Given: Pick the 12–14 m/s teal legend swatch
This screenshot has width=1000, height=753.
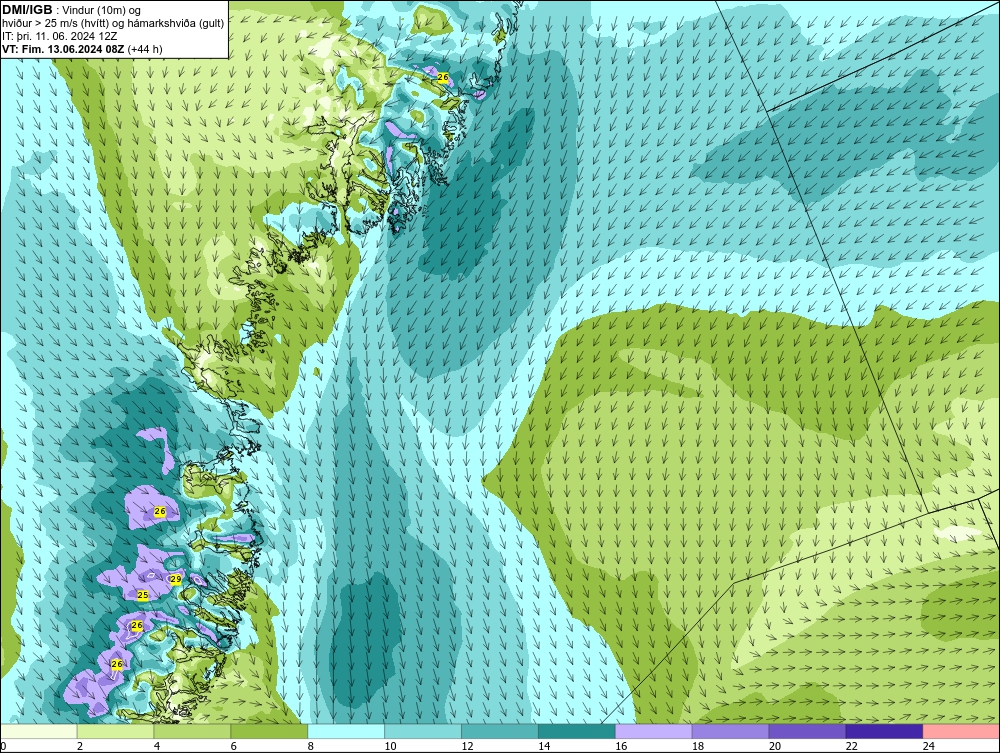Looking at the screenshot, I should [499, 731].
